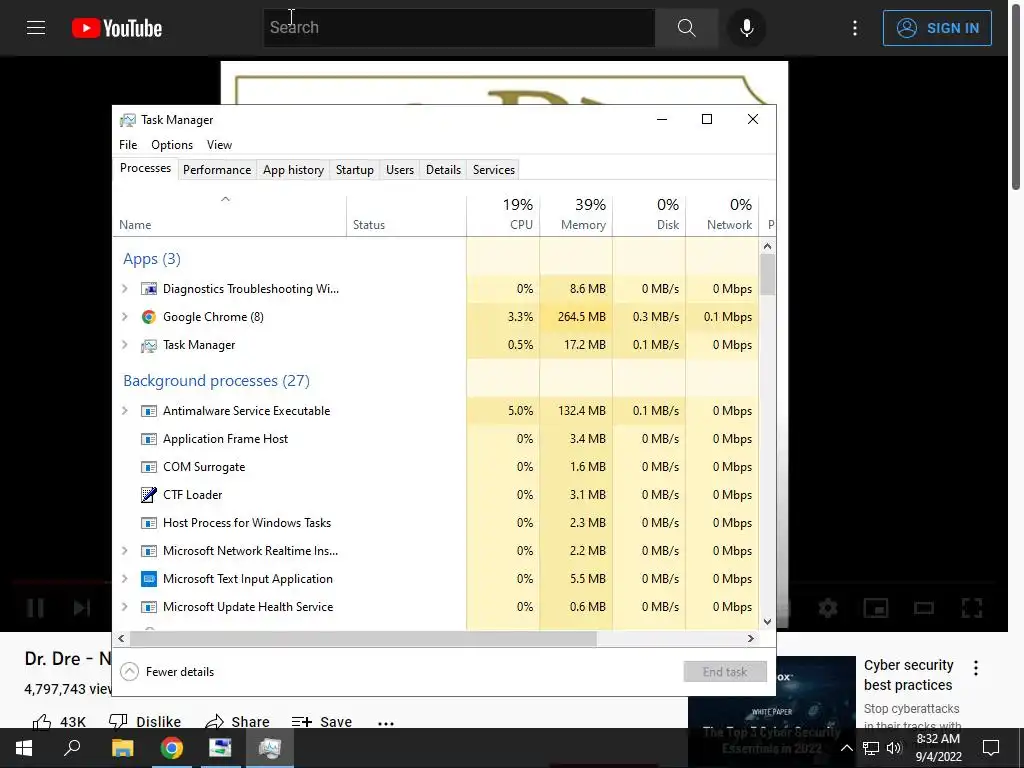The width and height of the screenshot is (1024, 768).
Task: Sort by the Network column header
Action: point(723,215)
